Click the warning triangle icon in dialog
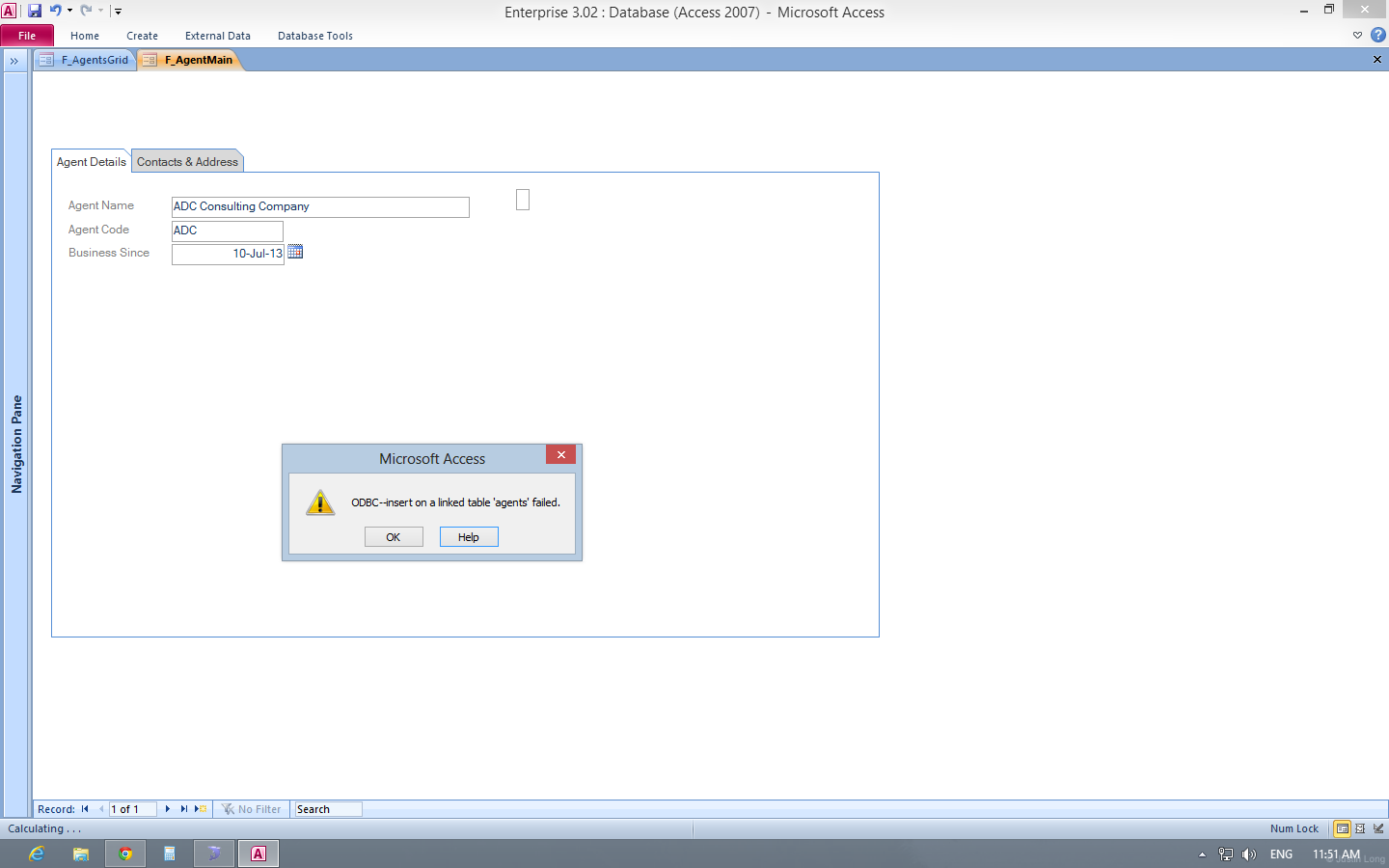 [320, 502]
